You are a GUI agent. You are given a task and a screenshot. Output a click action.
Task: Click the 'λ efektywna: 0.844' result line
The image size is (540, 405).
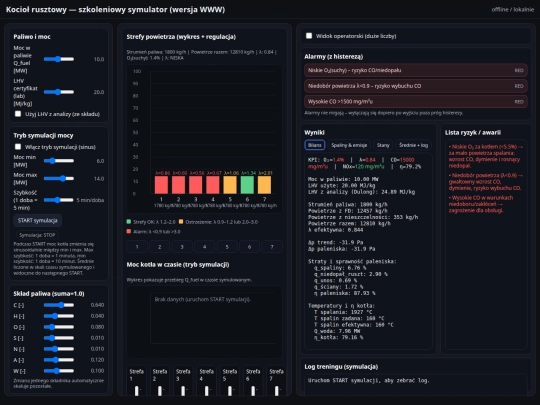[x=335, y=230]
